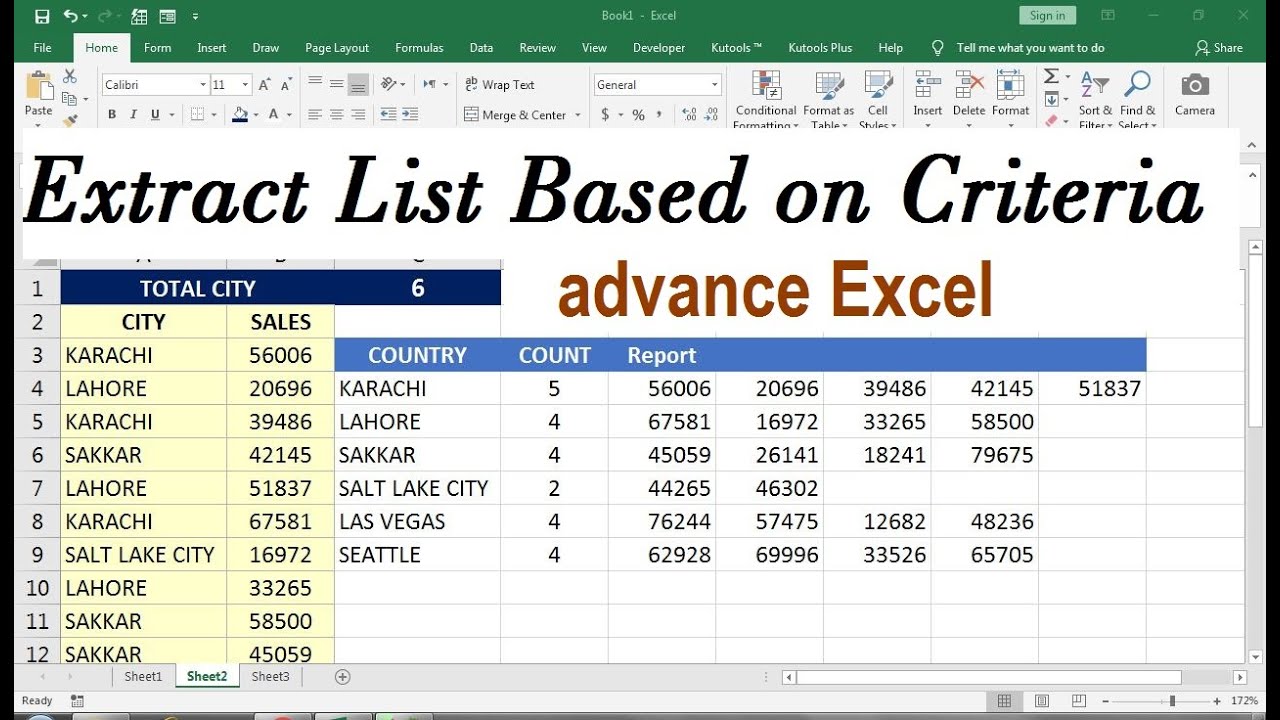This screenshot has width=1280, height=720.
Task: Apply percent style number format
Action: (x=638, y=115)
